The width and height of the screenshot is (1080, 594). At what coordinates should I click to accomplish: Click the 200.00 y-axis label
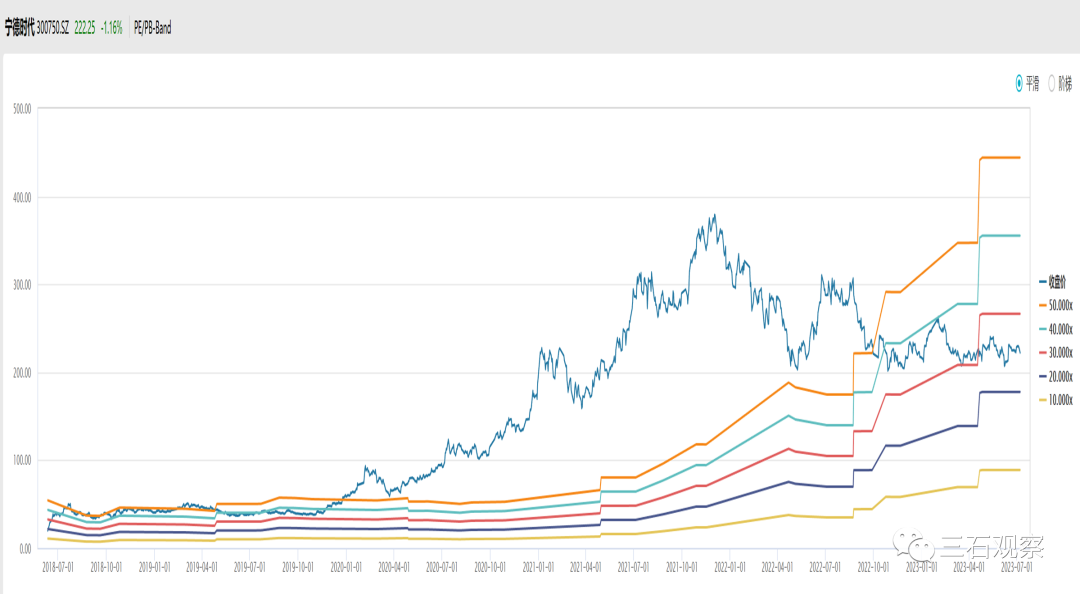22,373
